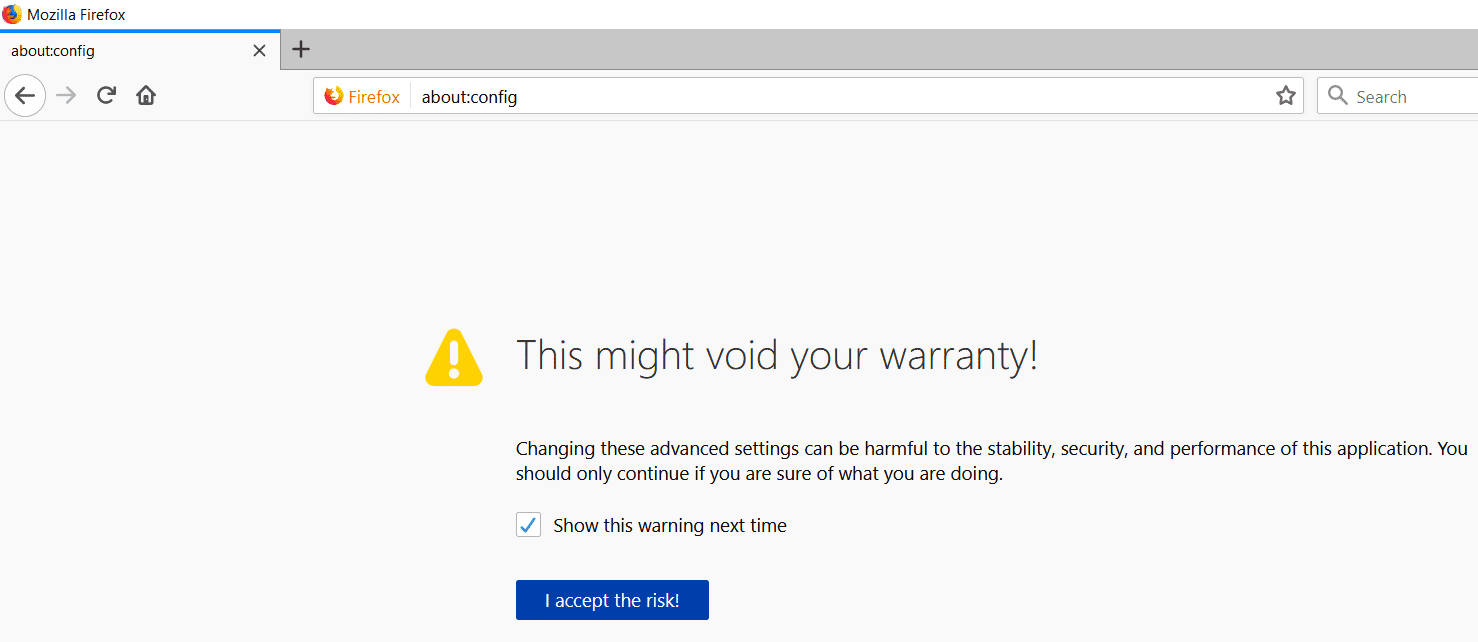Click the Mozilla Firefox window title text
The width and height of the screenshot is (1478, 642).
click(76, 15)
